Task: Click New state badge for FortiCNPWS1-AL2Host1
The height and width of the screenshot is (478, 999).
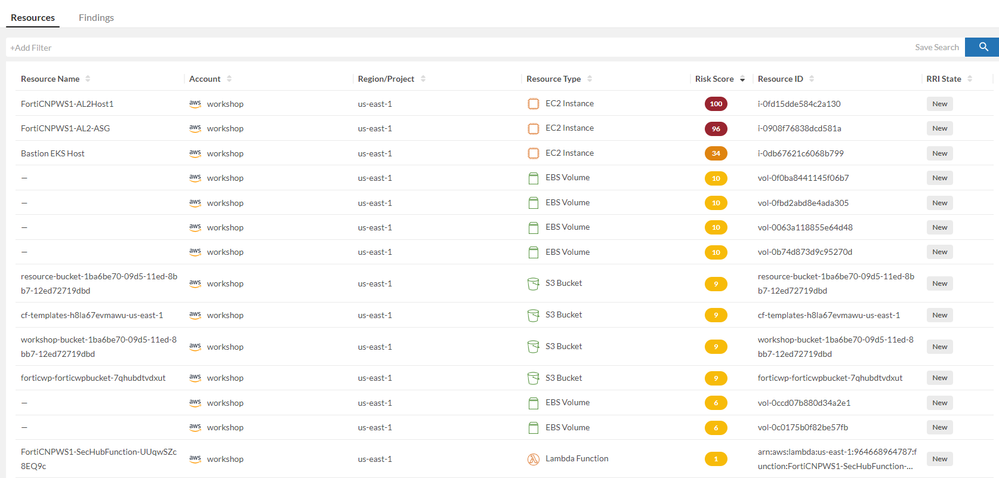Action: pos(939,104)
